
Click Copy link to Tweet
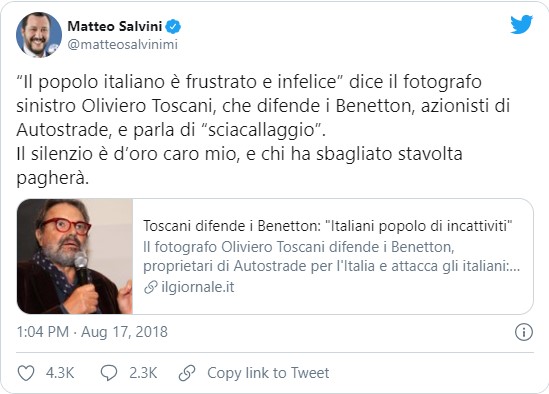point(268,373)
